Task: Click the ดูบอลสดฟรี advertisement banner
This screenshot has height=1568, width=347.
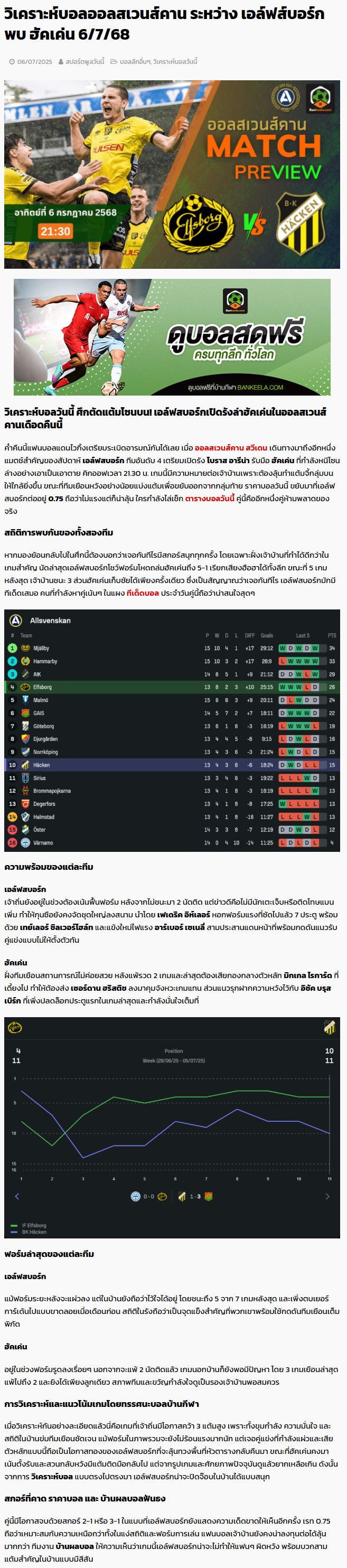Action: coord(172,337)
